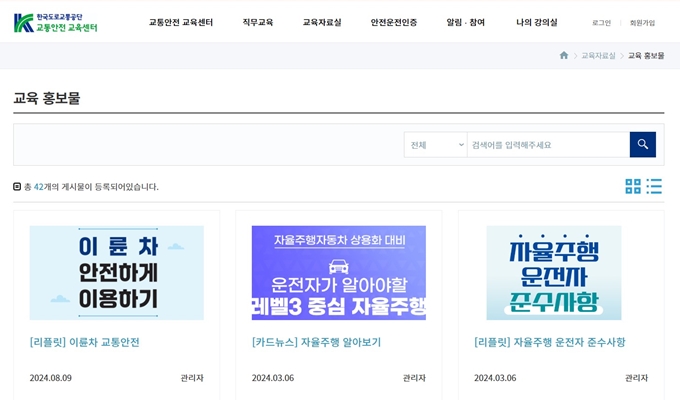
Task: Click the 회원가입 link
Action: click(x=642, y=23)
